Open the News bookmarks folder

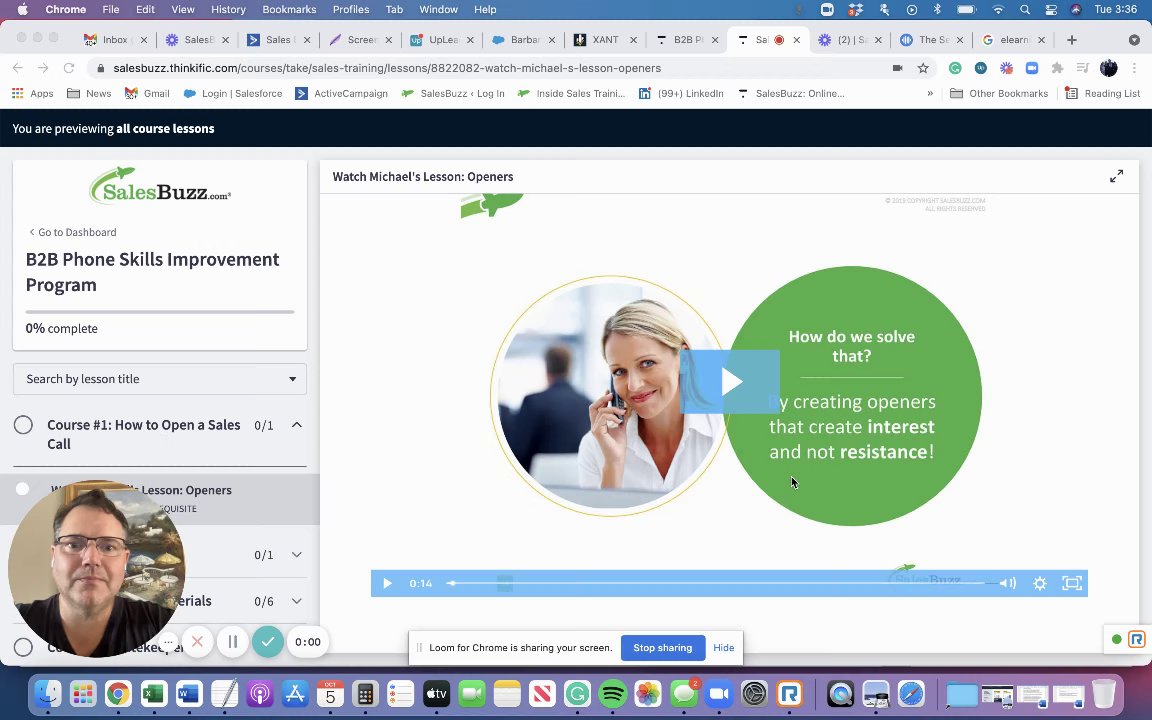89,93
